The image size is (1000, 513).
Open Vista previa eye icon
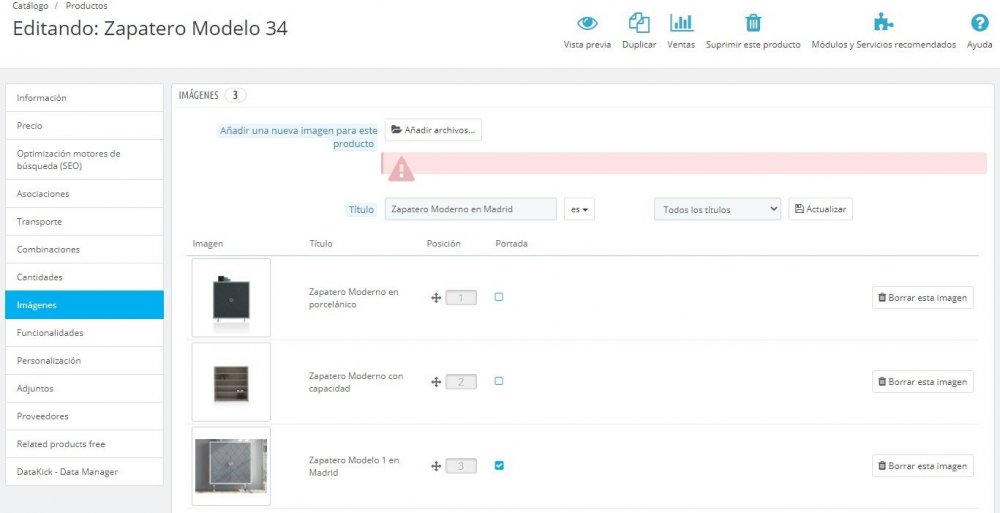(x=587, y=24)
